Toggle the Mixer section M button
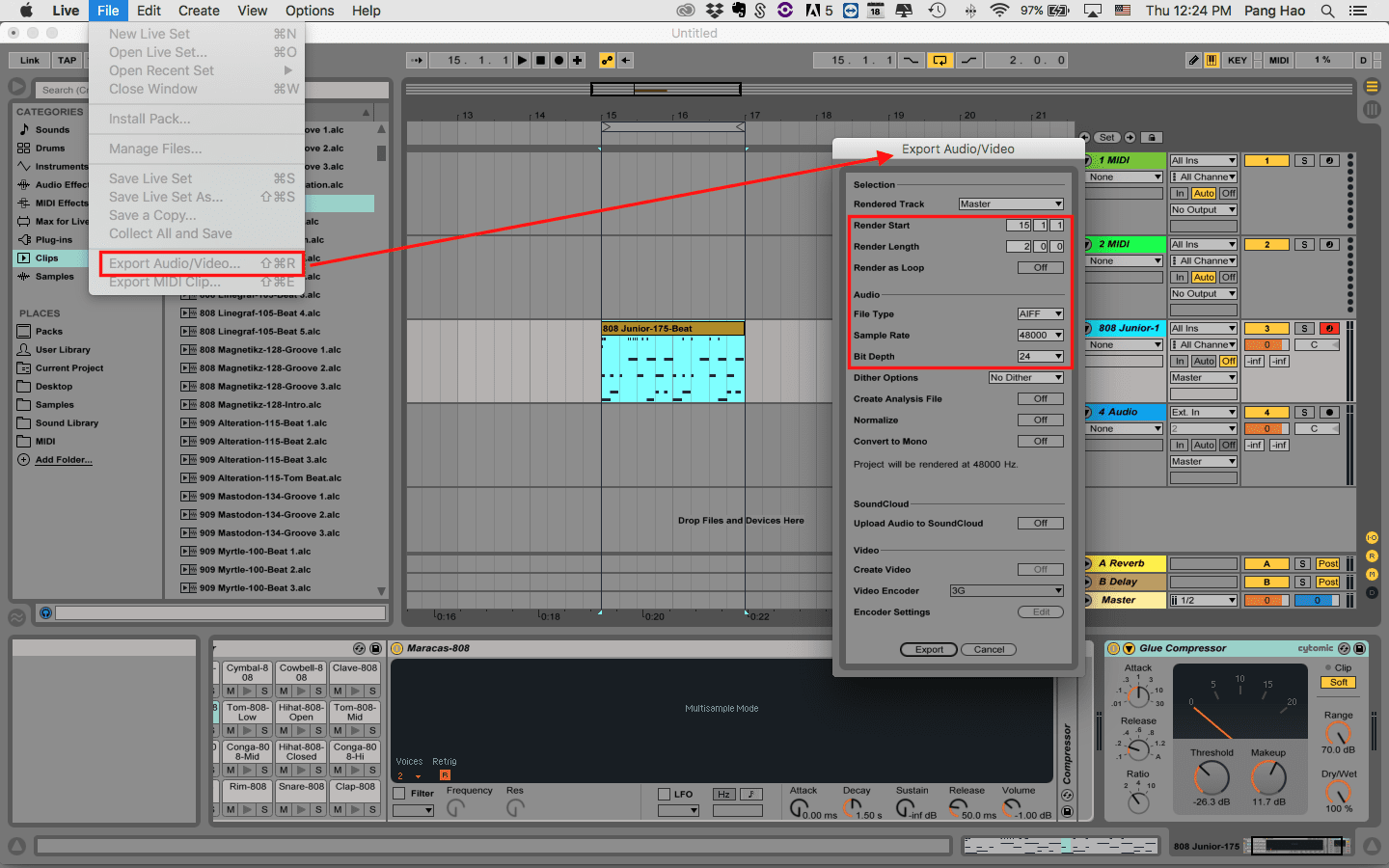The height and width of the screenshot is (868, 1389). coord(1372,574)
